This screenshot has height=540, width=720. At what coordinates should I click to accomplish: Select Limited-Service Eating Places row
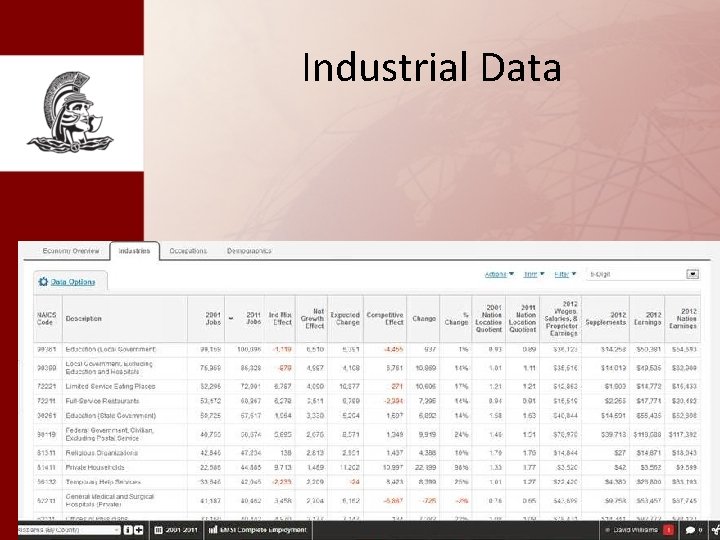[x=367, y=387]
